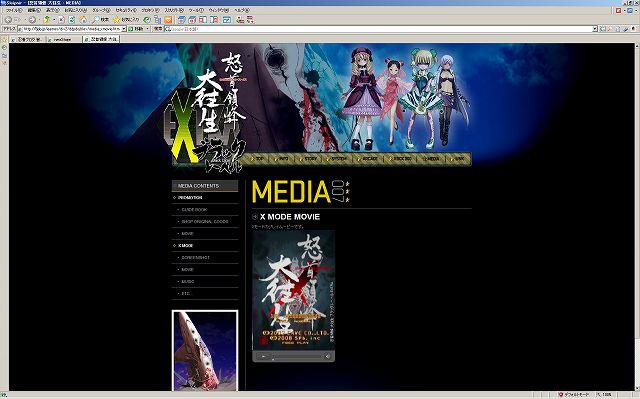Click the blue icon at menu bar's right

(x=629, y=10)
